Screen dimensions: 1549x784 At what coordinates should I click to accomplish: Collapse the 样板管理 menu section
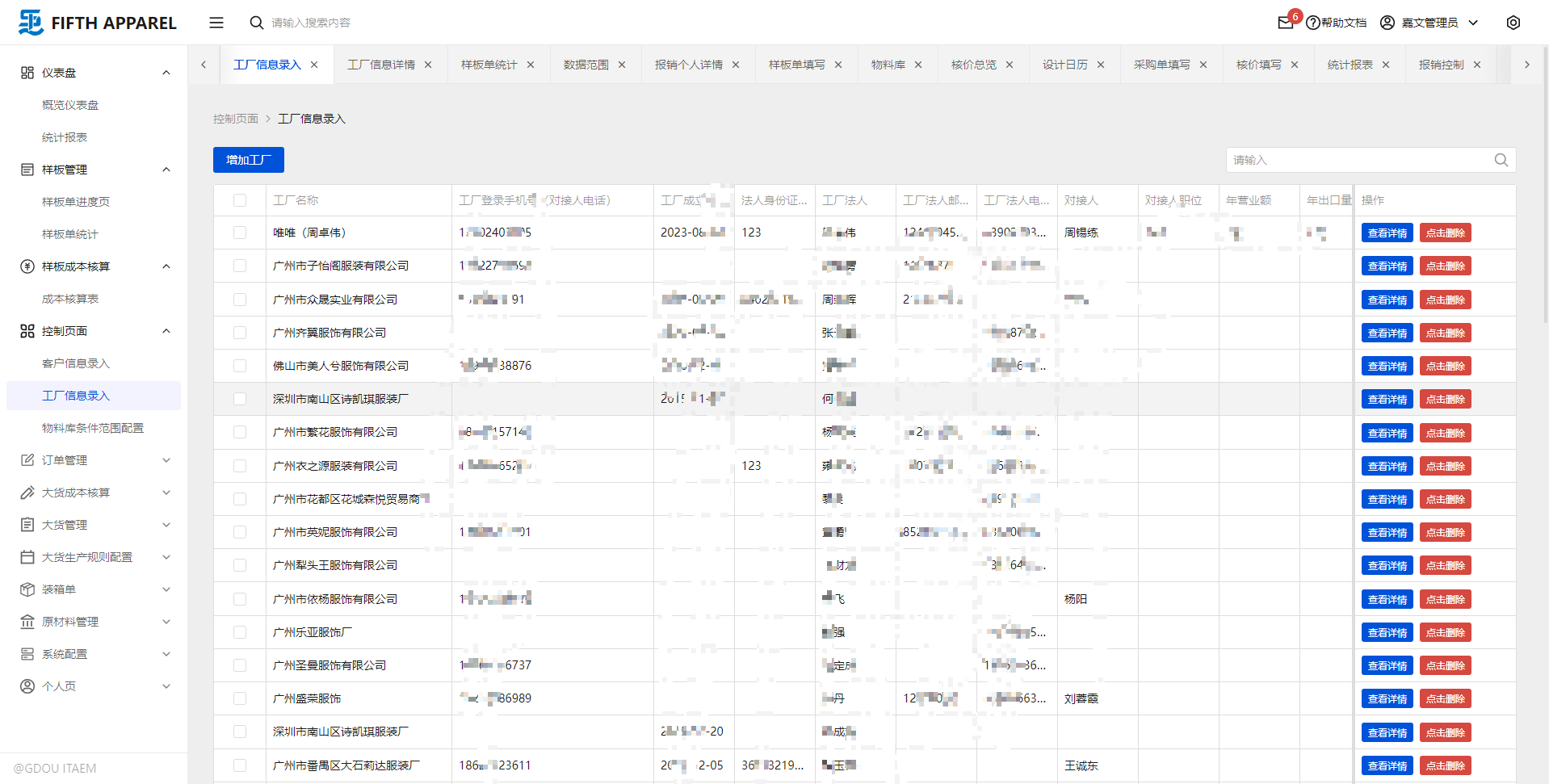point(166,170)
